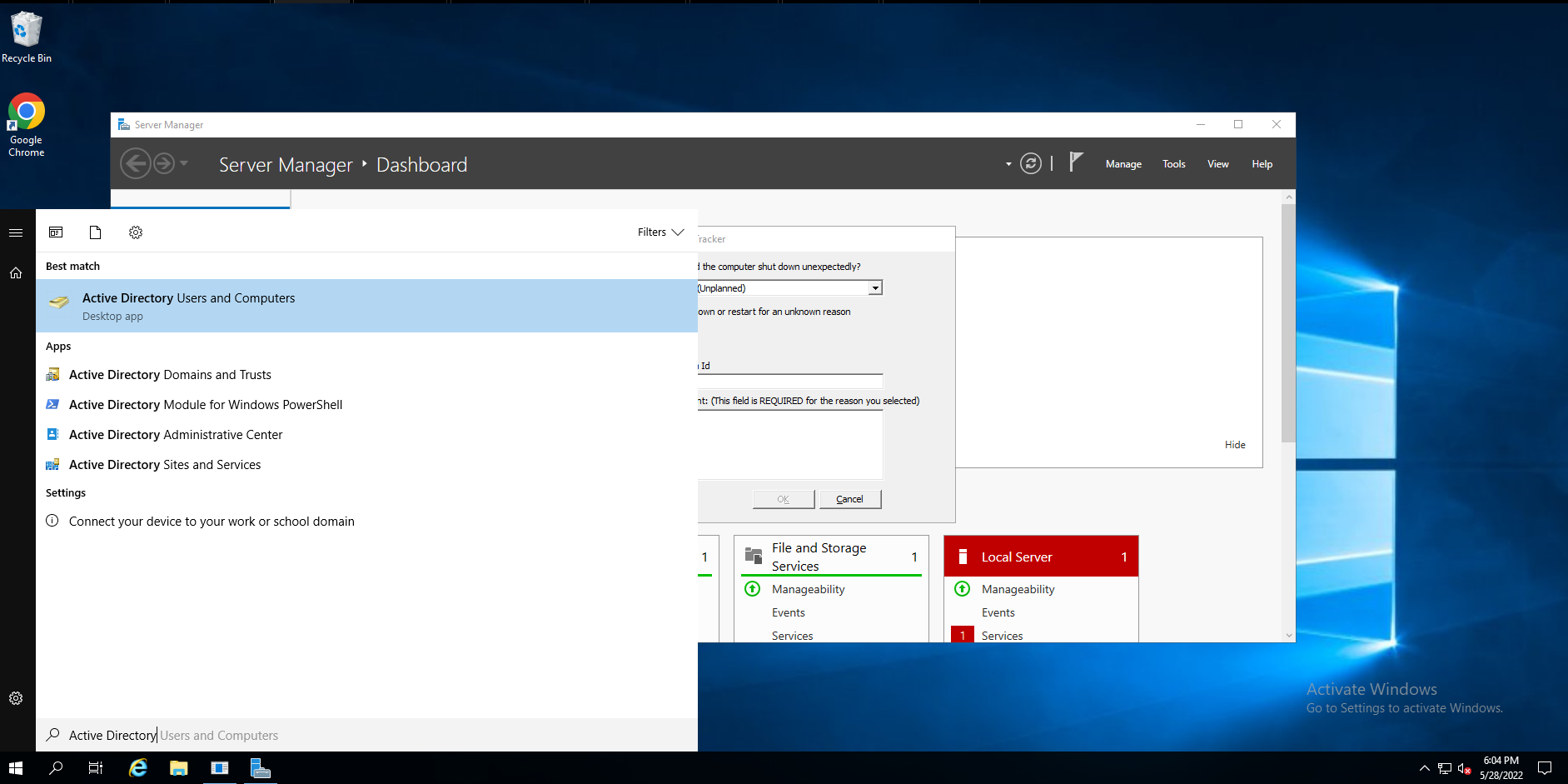
Task: Filter search results by settings gear
Action: pyautogui.click(x=136, y=232)
